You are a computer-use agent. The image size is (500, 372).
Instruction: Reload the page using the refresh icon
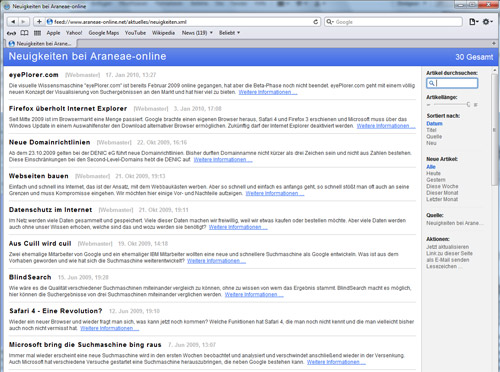point(315,22)
